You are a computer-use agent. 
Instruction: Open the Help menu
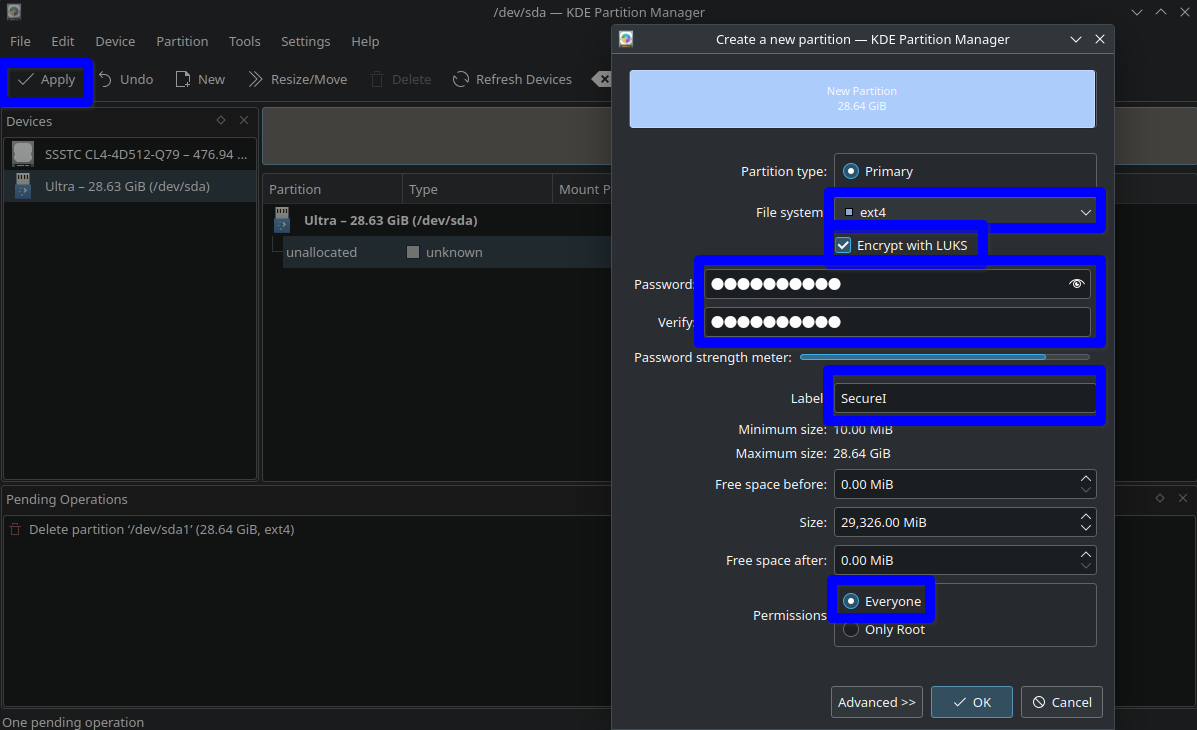tap(365, 41)
